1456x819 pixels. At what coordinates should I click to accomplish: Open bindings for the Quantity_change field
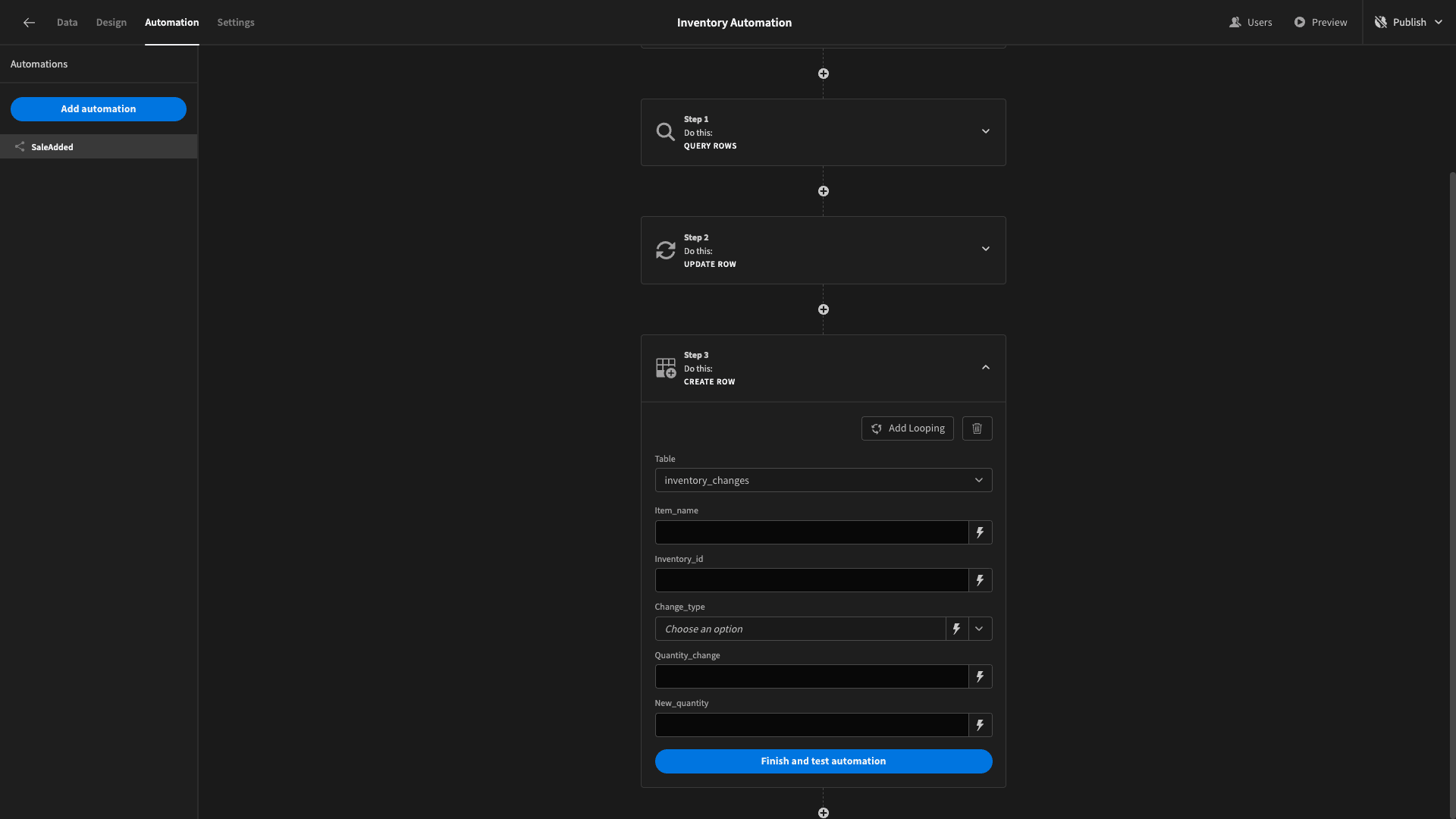tap(981, 676)
